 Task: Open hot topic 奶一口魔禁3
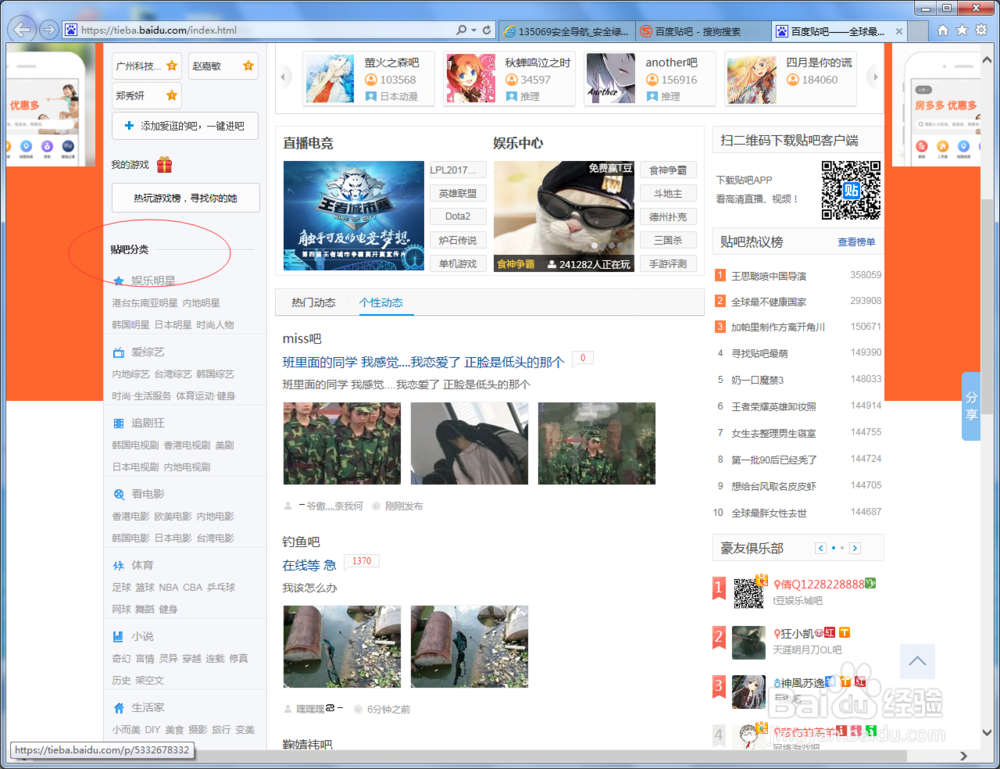pyautogui.click(x=757, y=380)
